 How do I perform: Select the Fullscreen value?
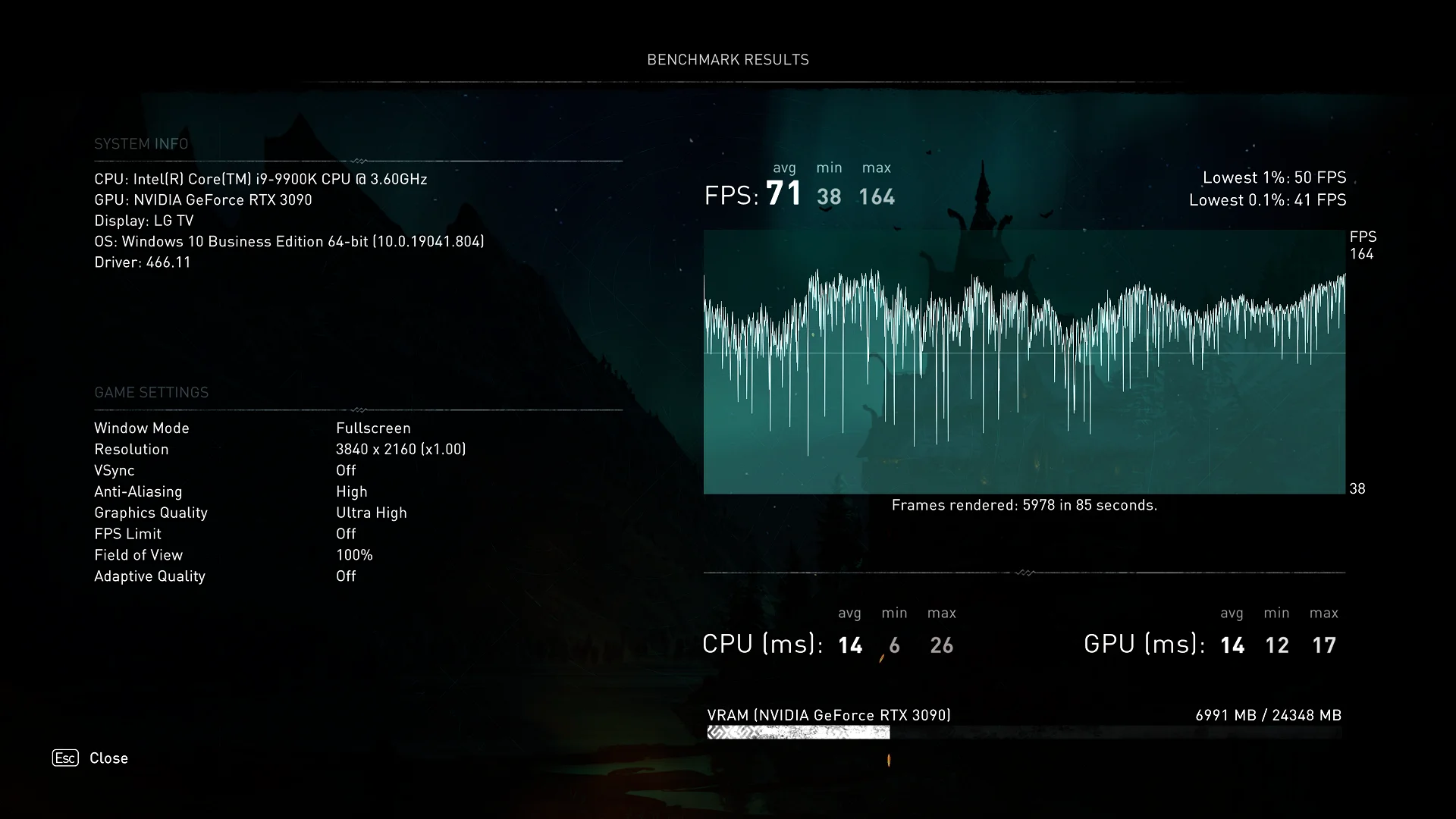(x=373, y=428)
